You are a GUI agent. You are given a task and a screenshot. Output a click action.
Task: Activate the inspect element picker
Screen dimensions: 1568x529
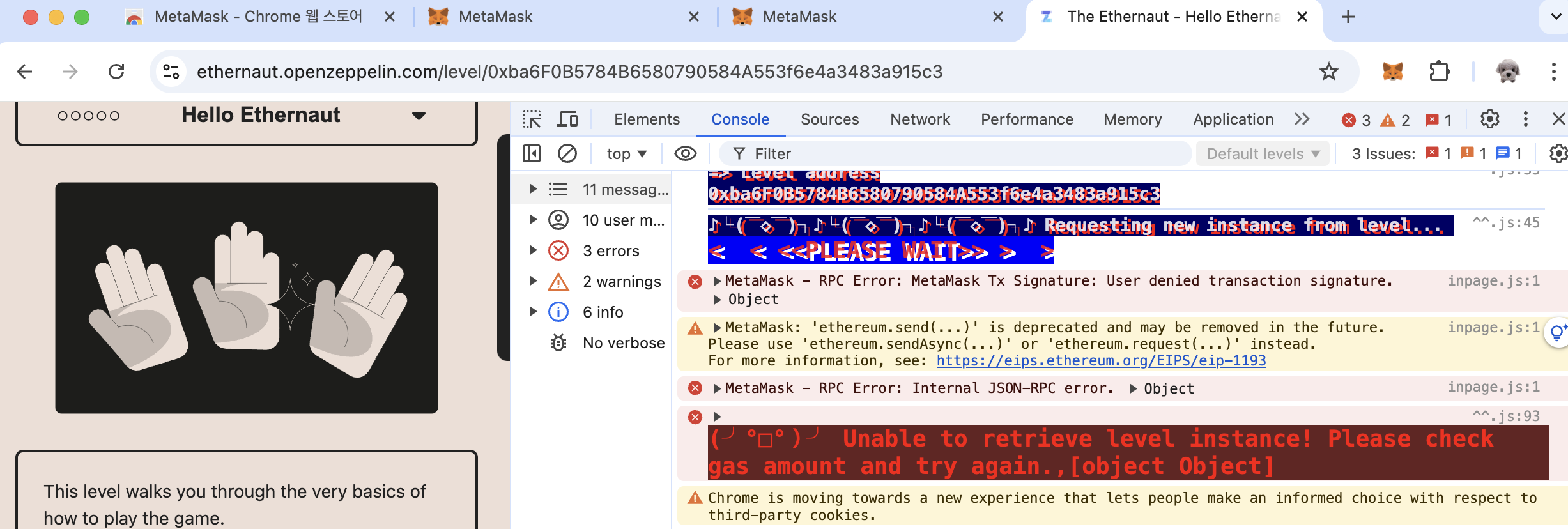coord(532,119)
